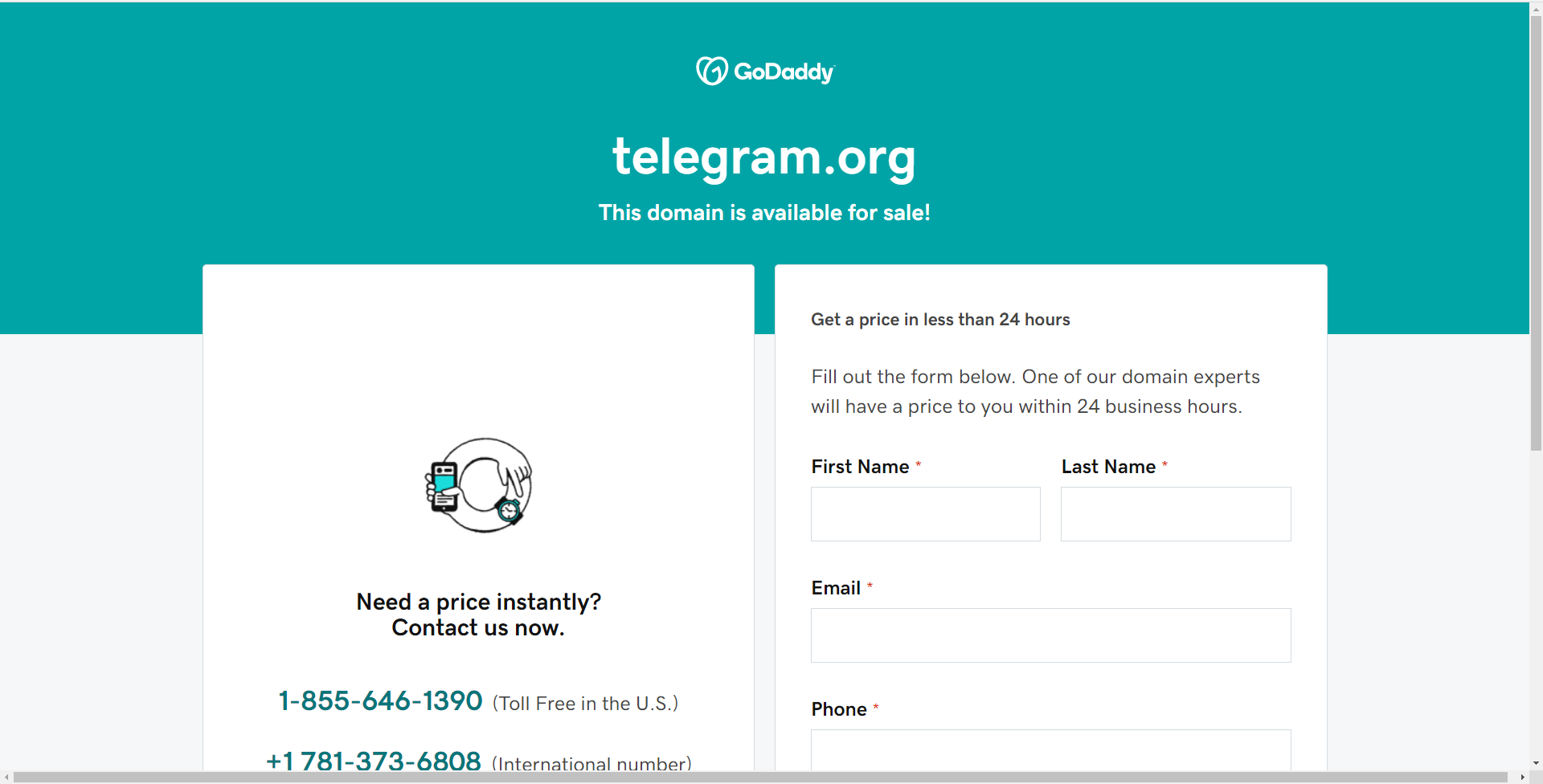Click the Phone field label
Screen dimensions: 1543x784
point(839,709)
